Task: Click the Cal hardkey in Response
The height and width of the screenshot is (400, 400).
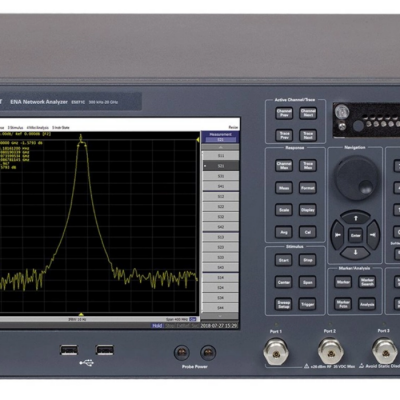Action: click(308, 232)
